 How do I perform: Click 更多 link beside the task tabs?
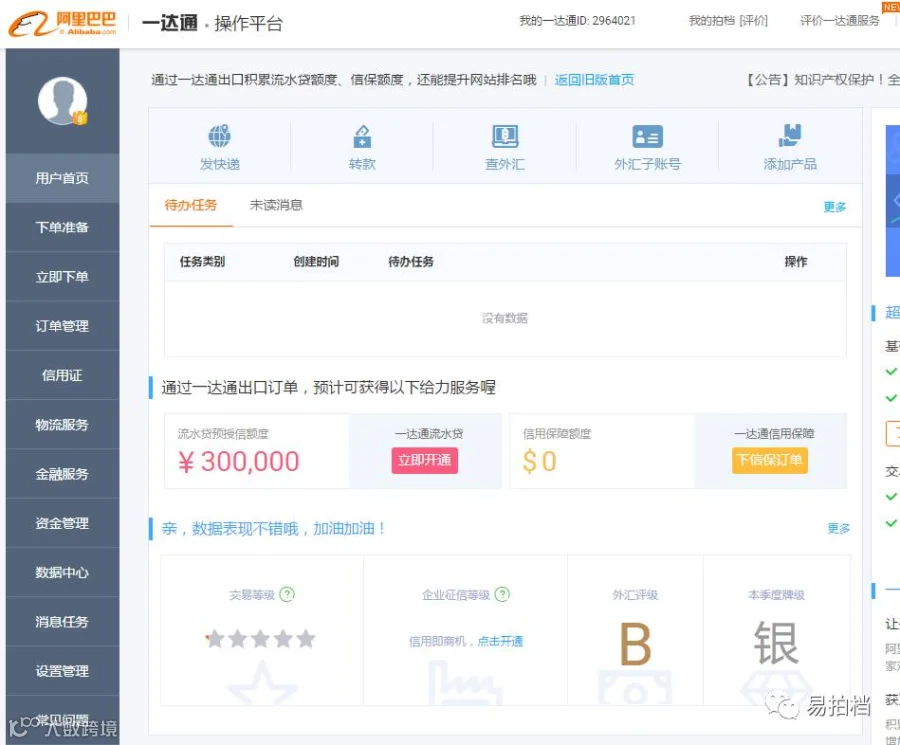[835, 207]
